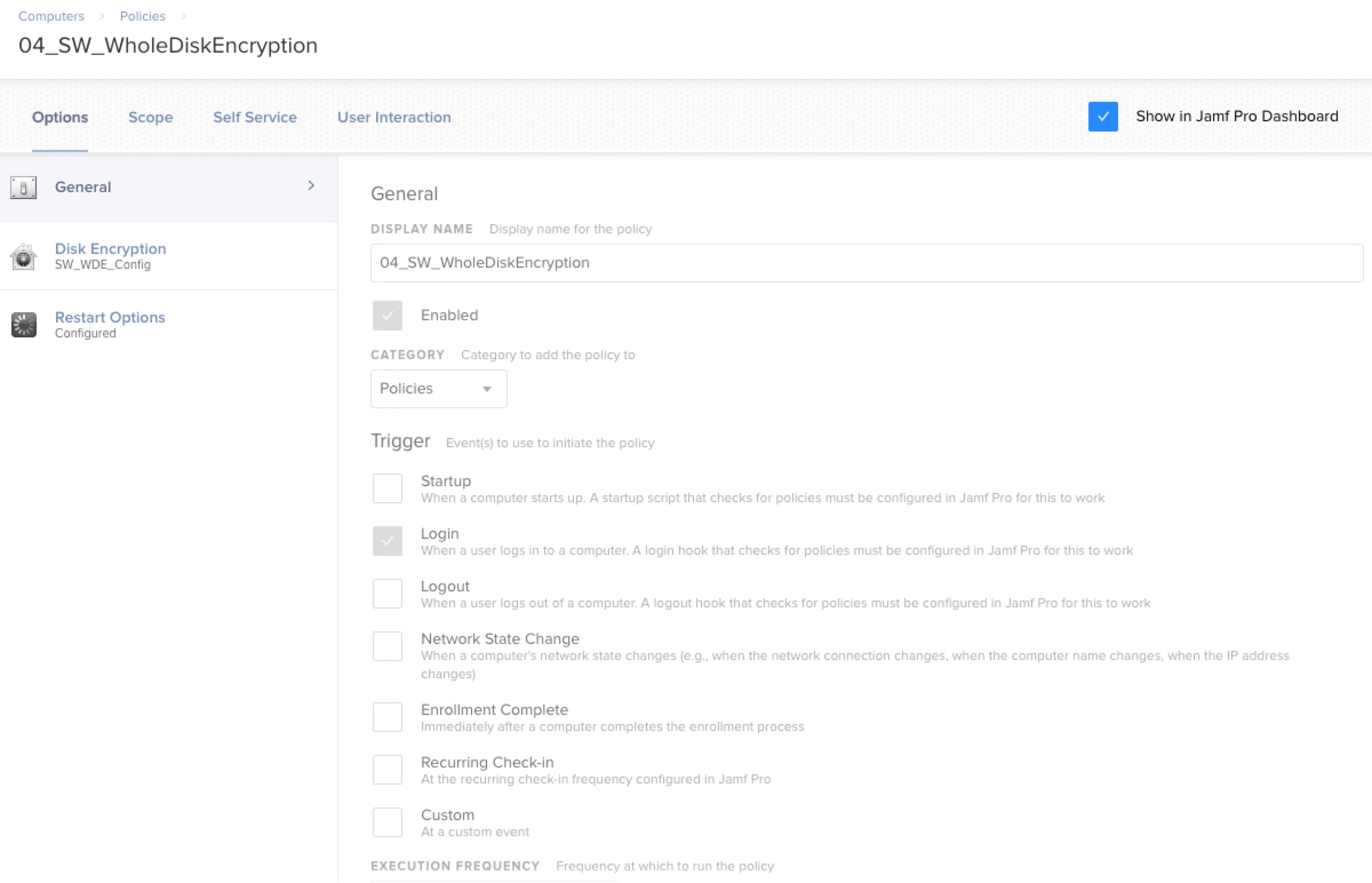
Task: Click the General light switch icon
Action: tap(23, 188)
